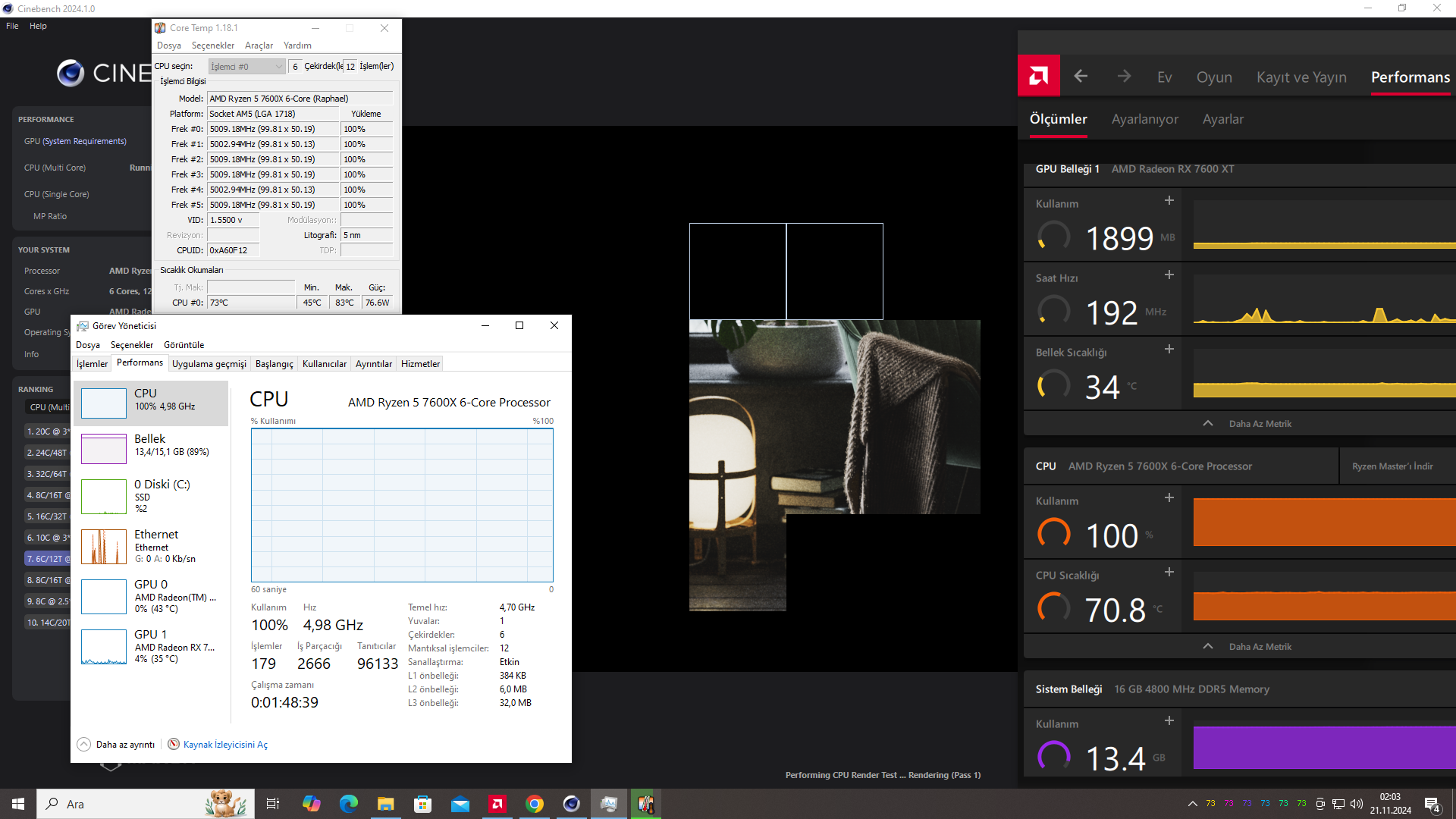Open Core Temp Araçlar menu
Viewport: 1456px width, 819px height.
click(259, 45)
